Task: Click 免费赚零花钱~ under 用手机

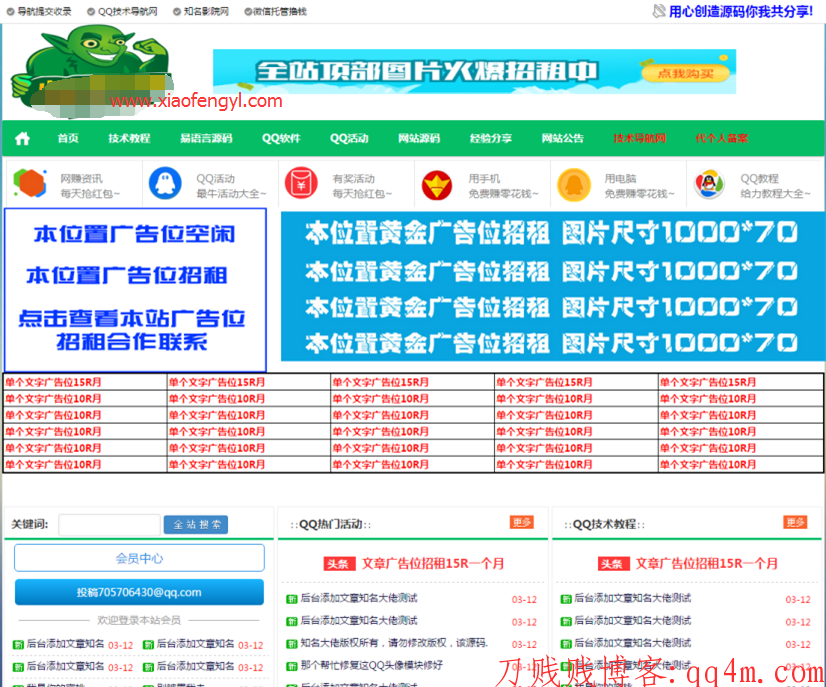Action: coord(504,194)
